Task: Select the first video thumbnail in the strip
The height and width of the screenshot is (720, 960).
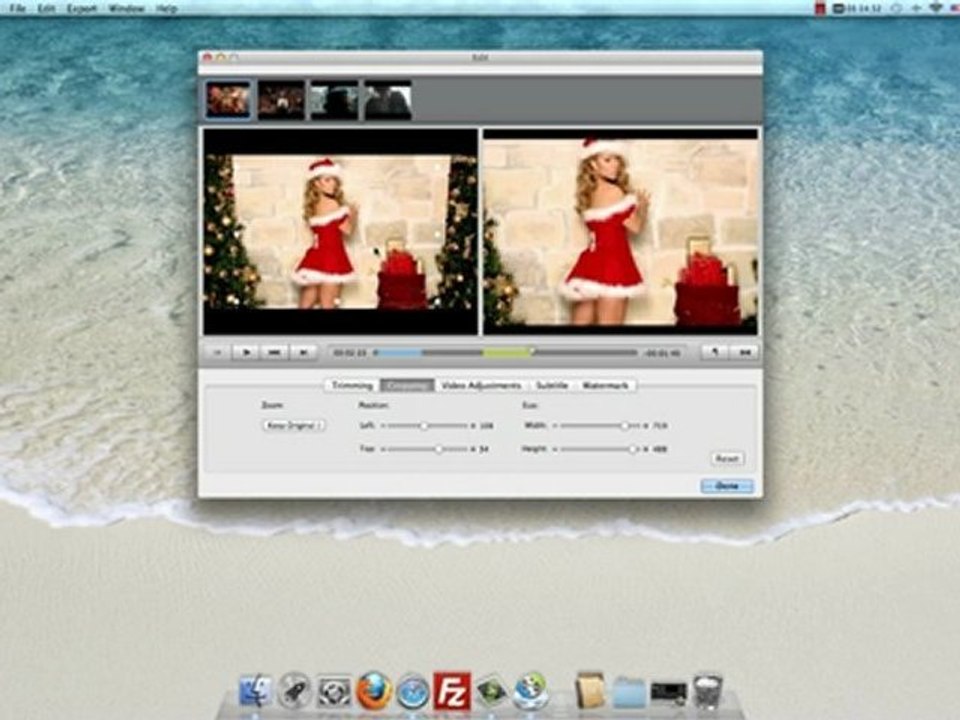Action: (x=228, y=99)
